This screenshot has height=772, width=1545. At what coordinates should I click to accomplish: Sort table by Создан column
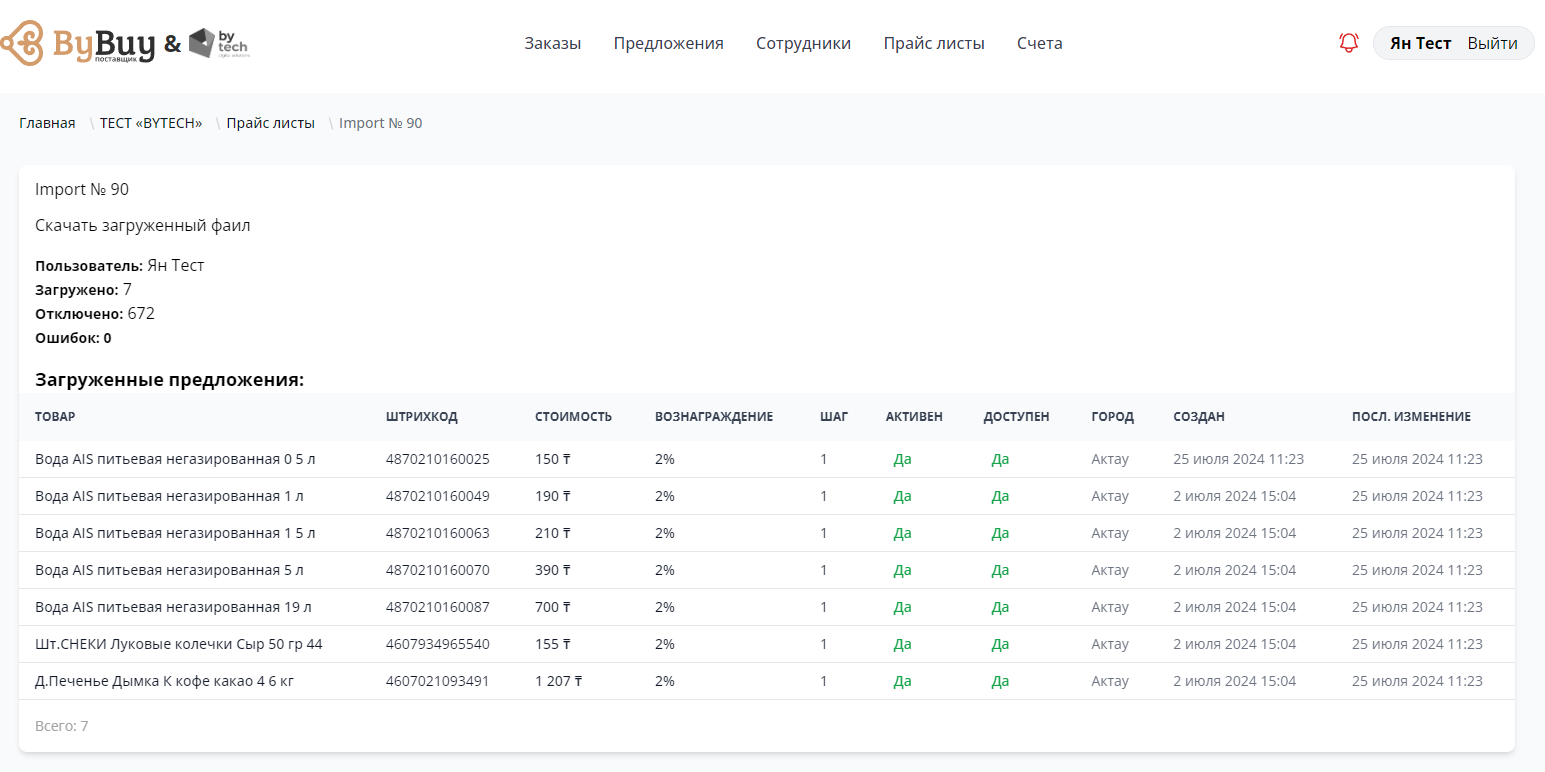click(1198, 417)
